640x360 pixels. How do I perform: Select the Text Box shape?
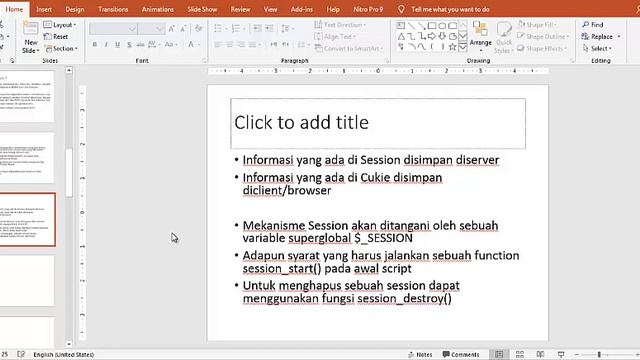[x=401, y=25]
